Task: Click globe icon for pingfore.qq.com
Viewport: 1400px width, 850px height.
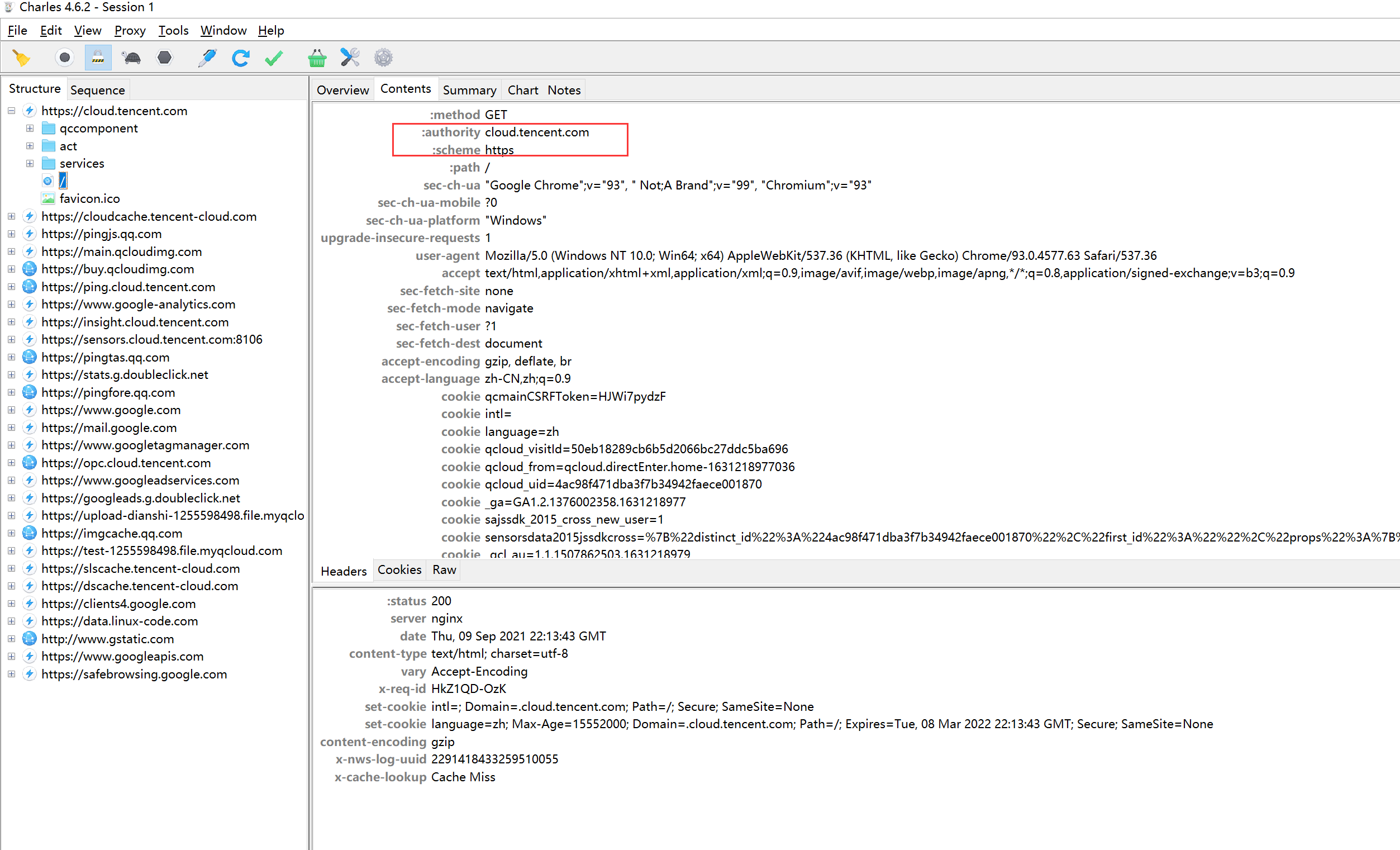Action: coord(30,393)
